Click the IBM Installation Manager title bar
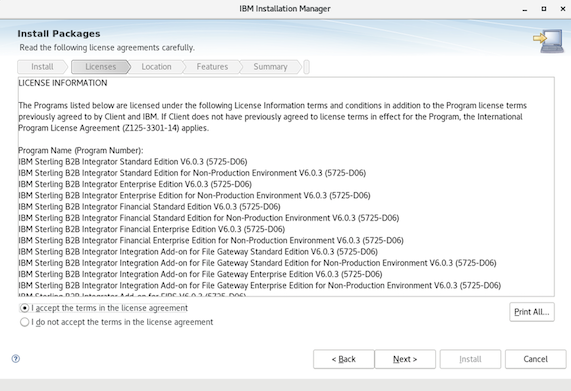 [285, 9]
